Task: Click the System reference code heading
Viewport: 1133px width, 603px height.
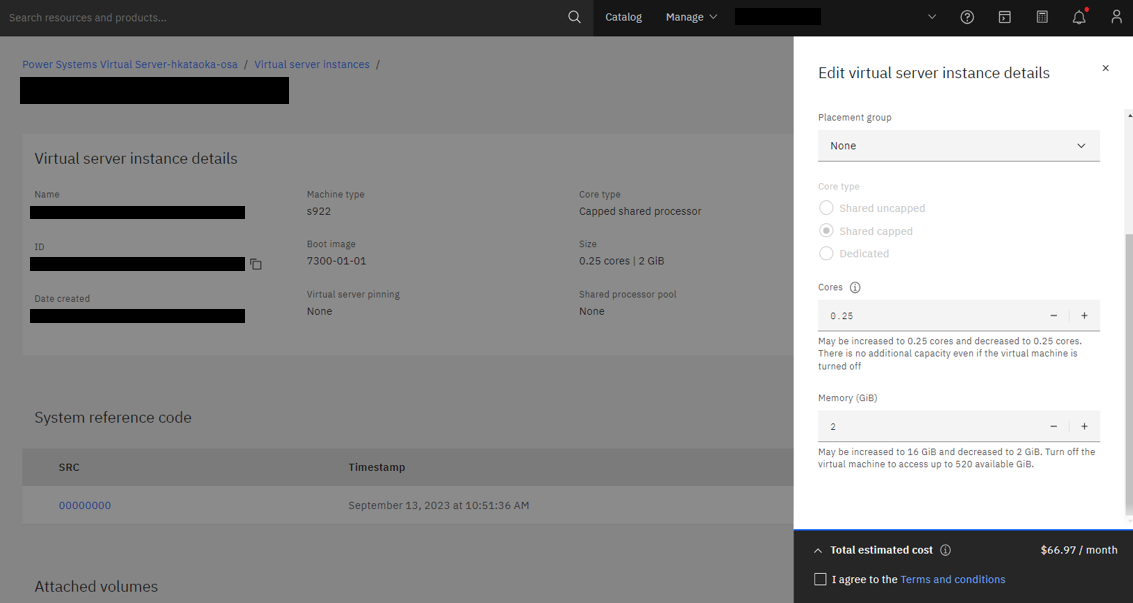Action: coord(113,417)
